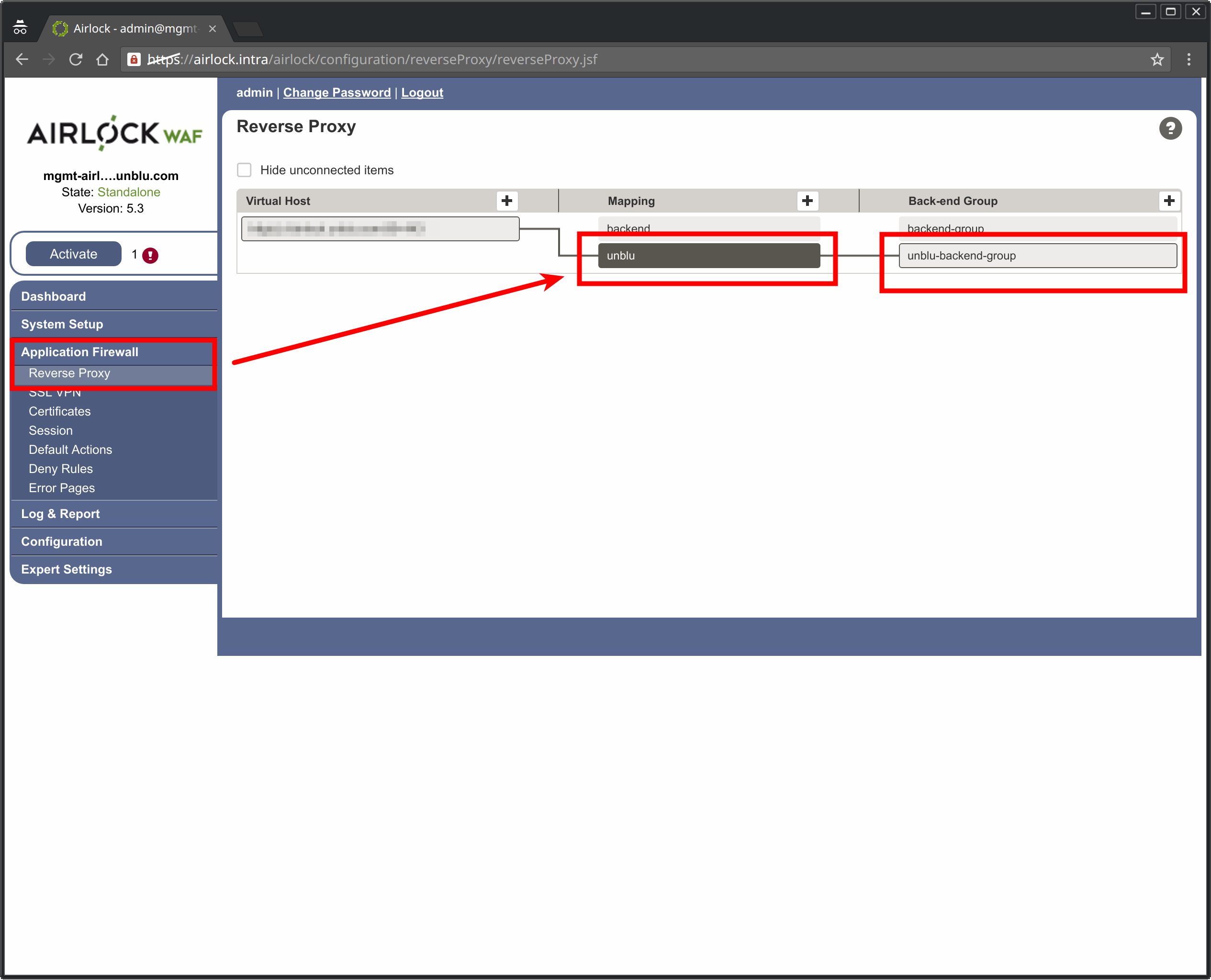Image resolution: width=1211 pixels, height=980 pixels.
Task: Add a Back-end Group using plus icon
Action: [1169, 201]
